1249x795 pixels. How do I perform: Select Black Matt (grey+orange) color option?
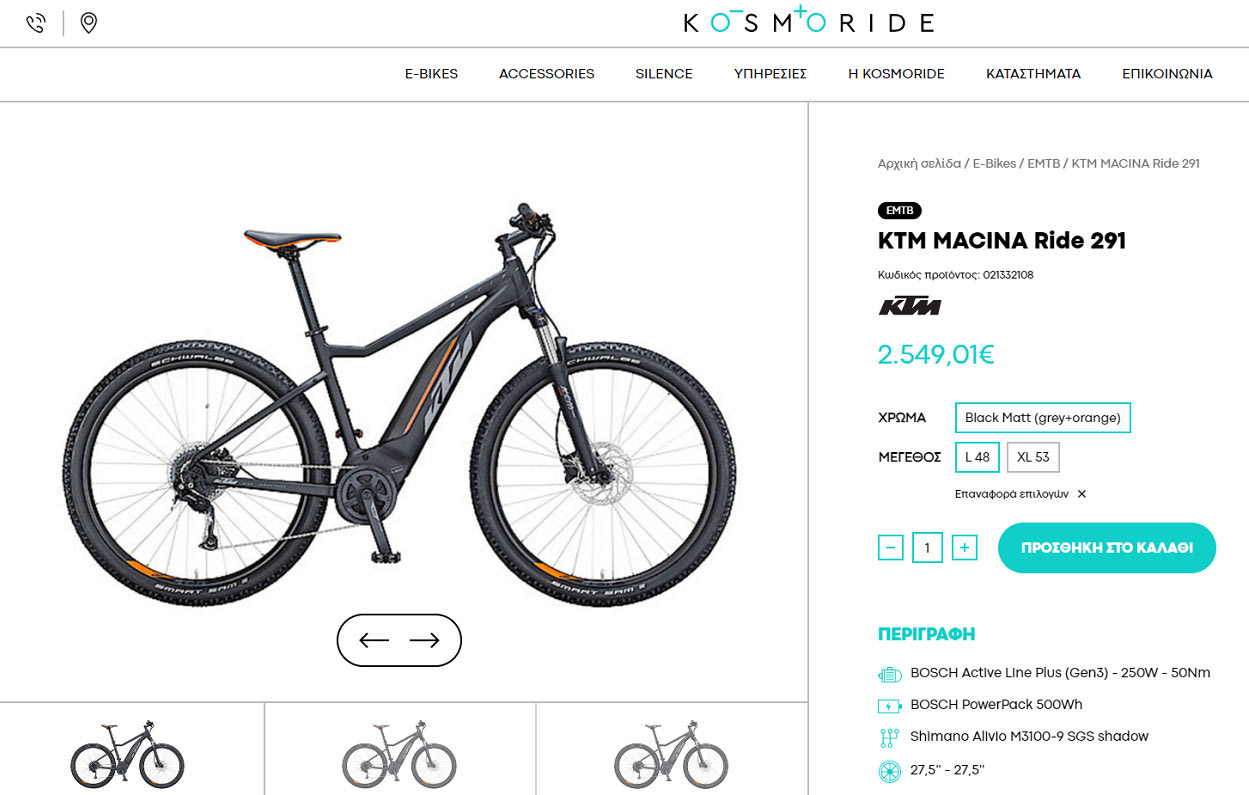1043,418
